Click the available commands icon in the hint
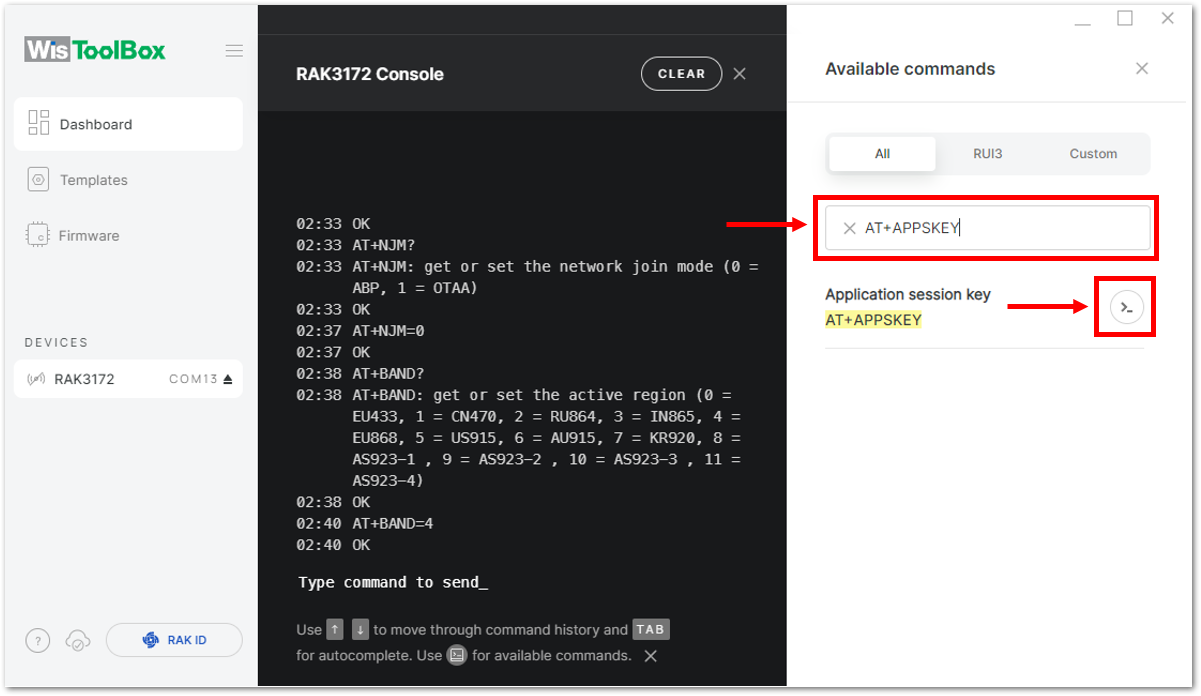 pyautogui.click(x=457, y=656)
